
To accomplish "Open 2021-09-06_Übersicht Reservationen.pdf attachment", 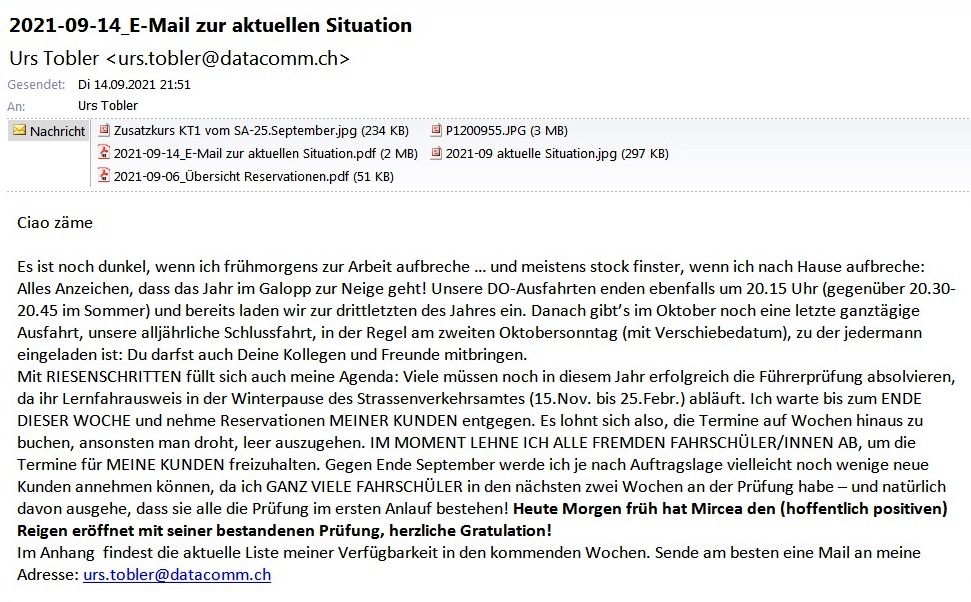I will (253, 176).
